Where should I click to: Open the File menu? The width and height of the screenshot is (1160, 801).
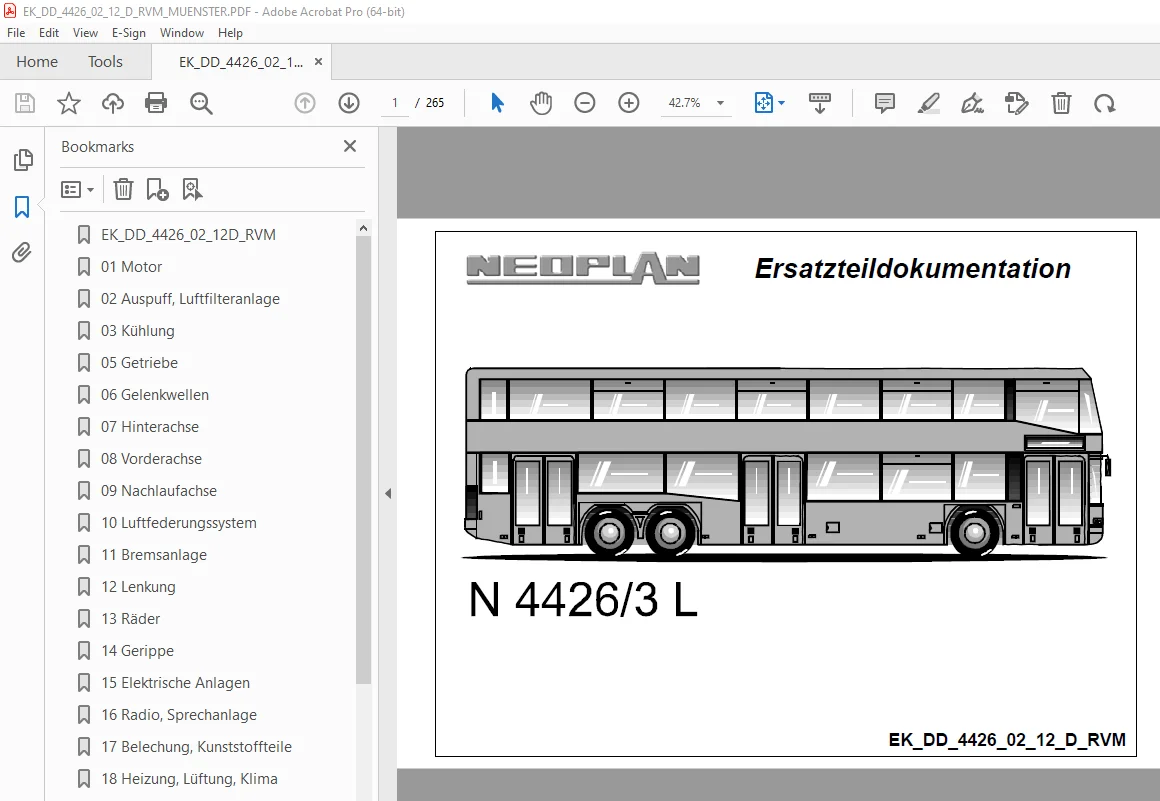click(x=16, y=33)
